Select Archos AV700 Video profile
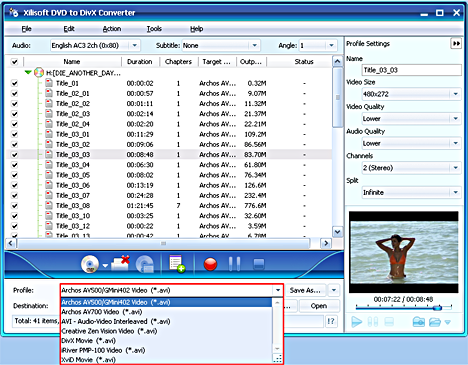Viewport: 468px width, 365px height. click(x=166, y=312)
